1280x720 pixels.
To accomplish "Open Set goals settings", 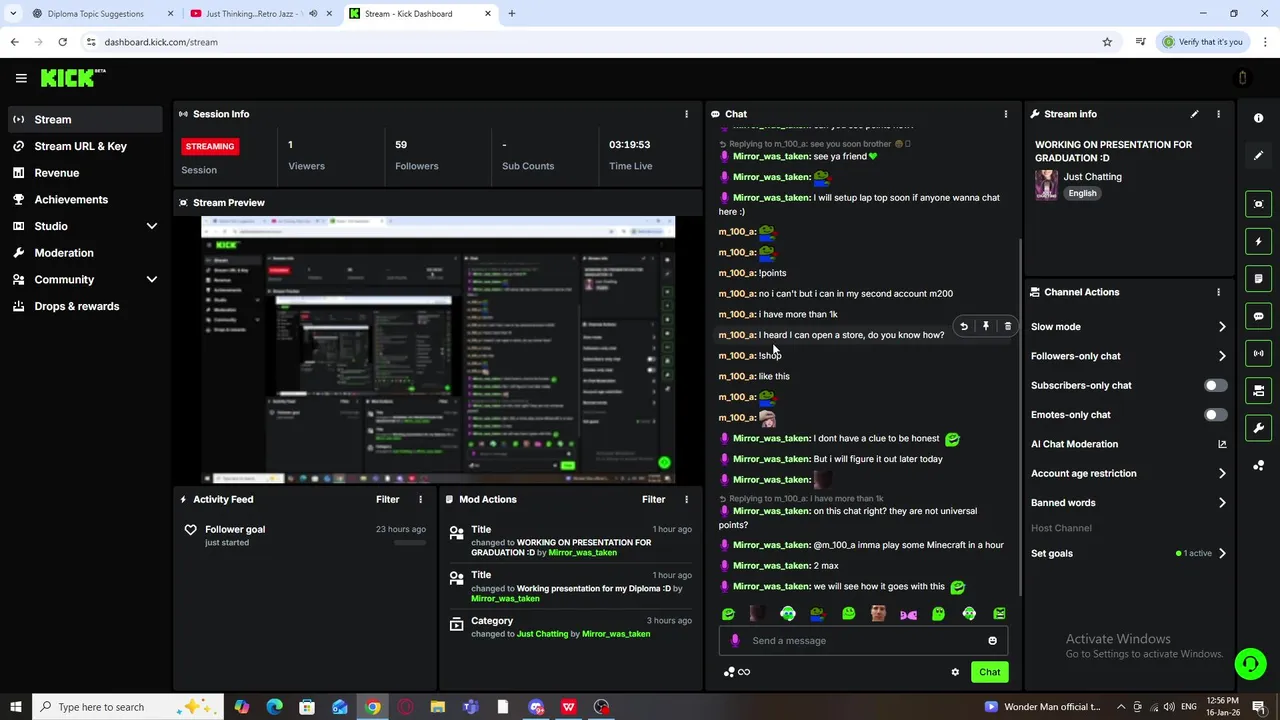I will point(1128,553).
